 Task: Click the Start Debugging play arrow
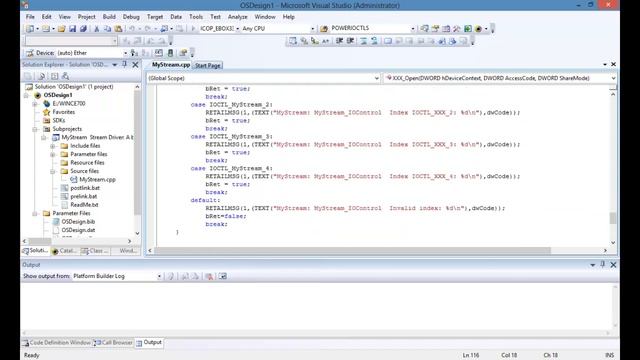coord(193,29)
